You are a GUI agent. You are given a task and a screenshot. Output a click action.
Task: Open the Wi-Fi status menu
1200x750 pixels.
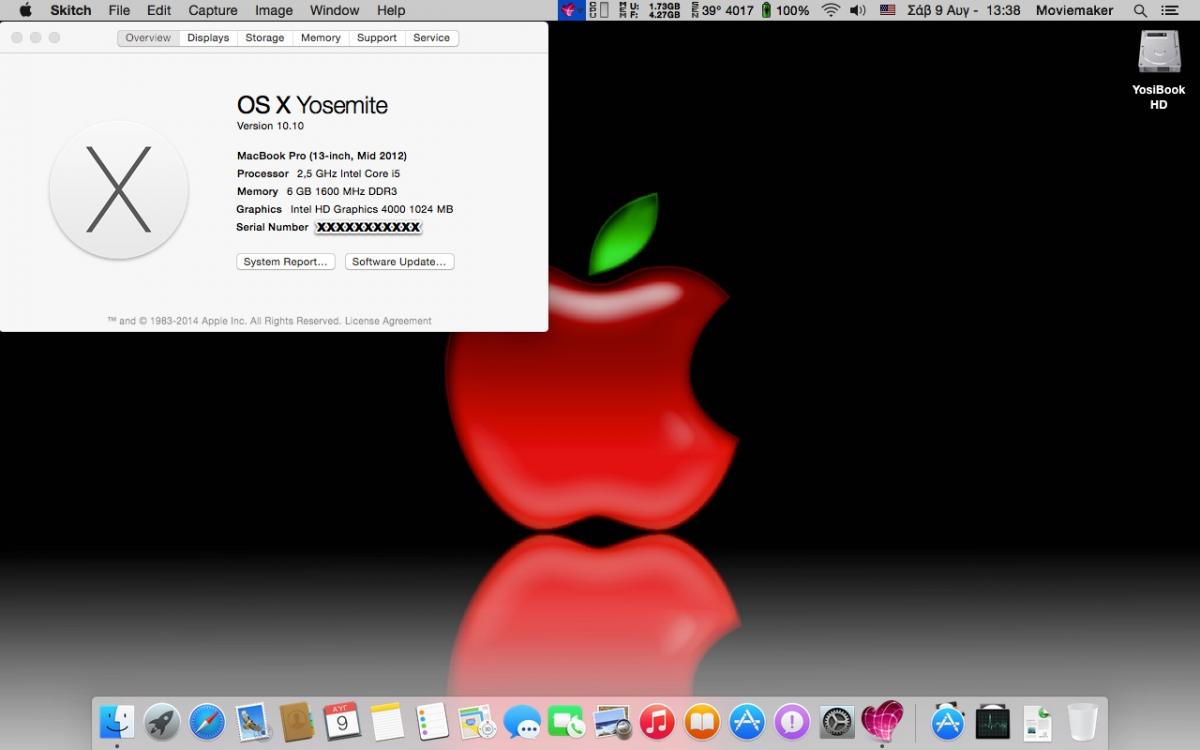pyautogui.click(x=831, y=10)
